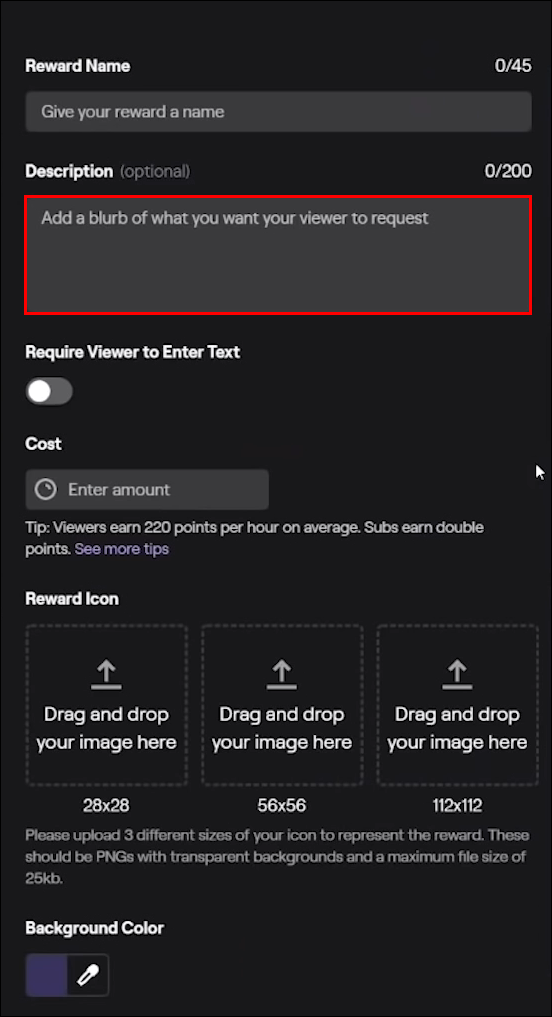
Task: Focus the Reward Name input field
Action: tap(278, 112)
